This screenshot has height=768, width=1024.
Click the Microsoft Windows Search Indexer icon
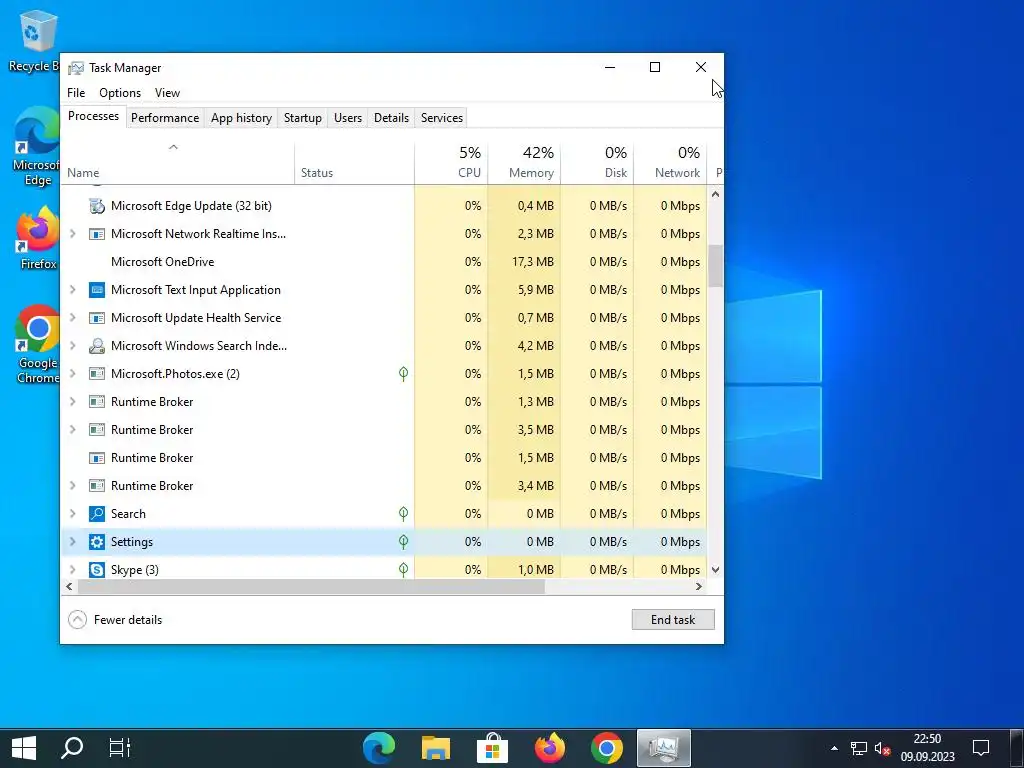(x=97, y=346)
